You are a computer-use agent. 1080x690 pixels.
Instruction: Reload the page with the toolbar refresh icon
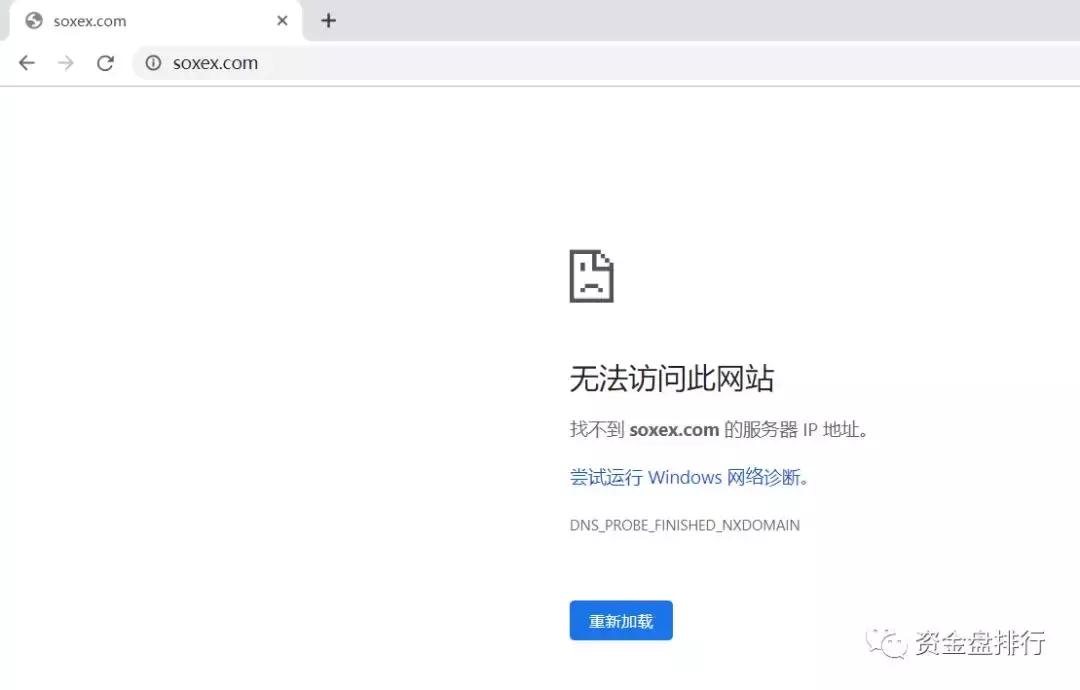[105, 62]
